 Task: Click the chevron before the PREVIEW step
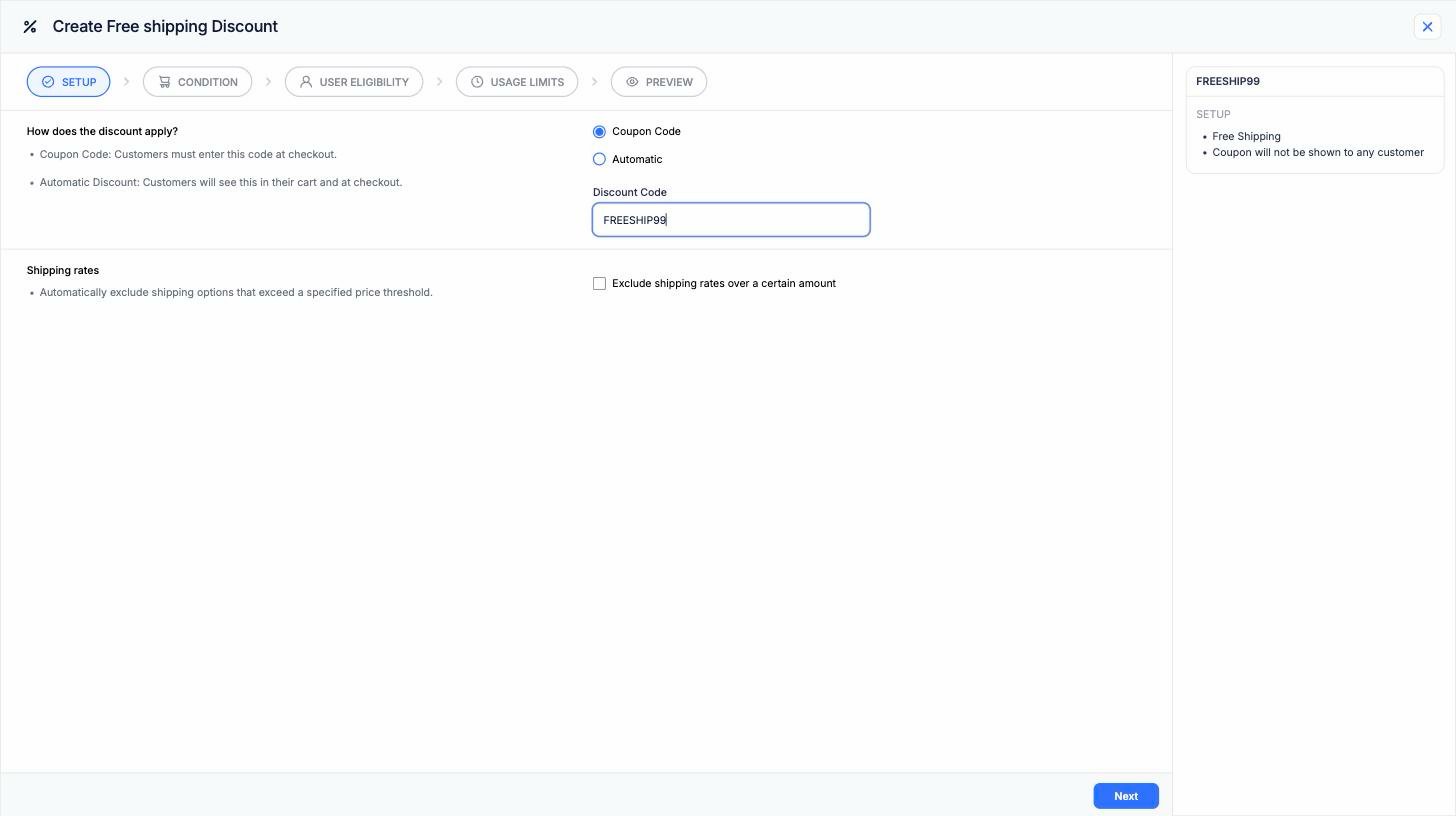[594, 82]
